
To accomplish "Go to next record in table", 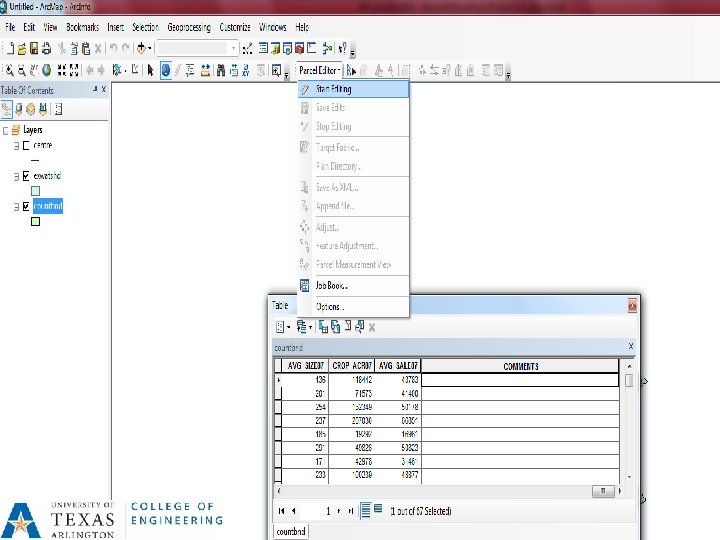I will [339, 511].
